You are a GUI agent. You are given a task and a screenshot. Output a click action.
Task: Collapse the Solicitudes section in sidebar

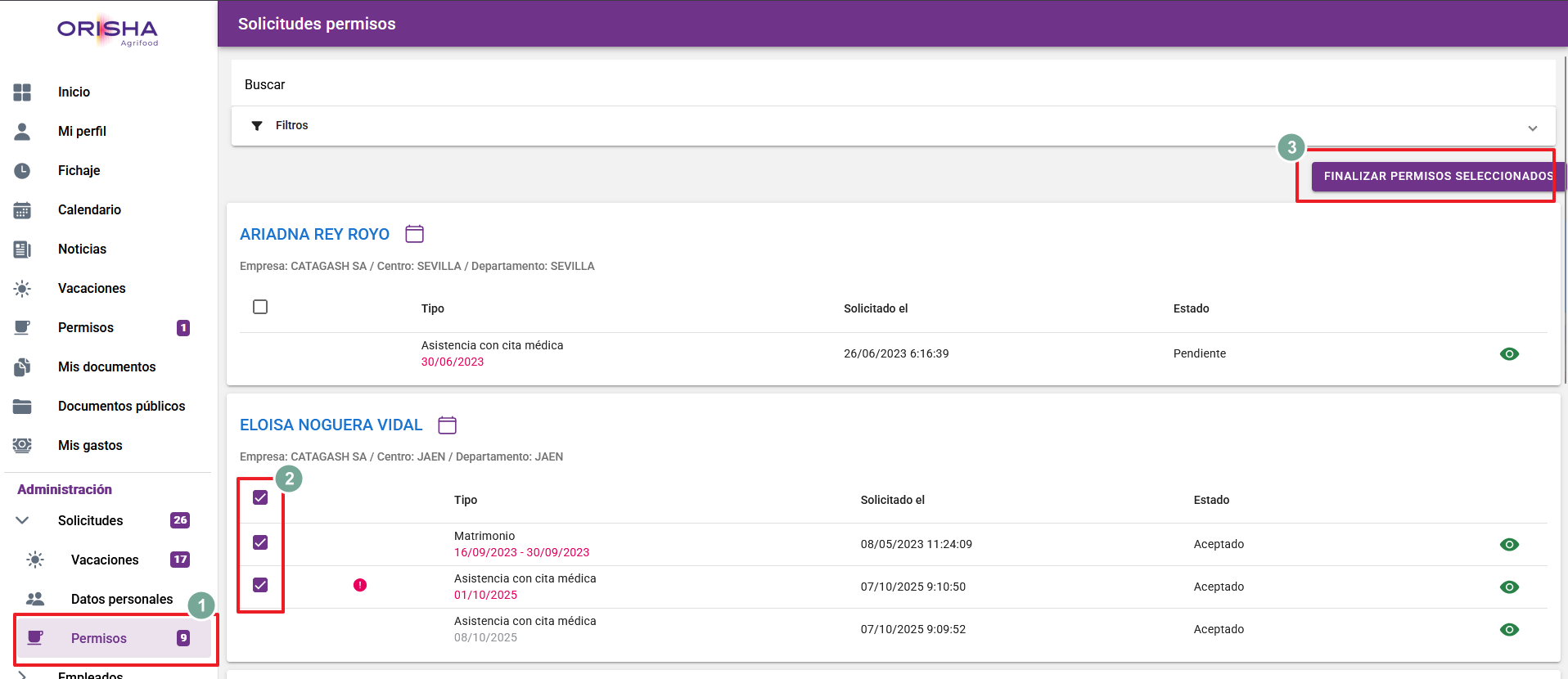(22, 520)
